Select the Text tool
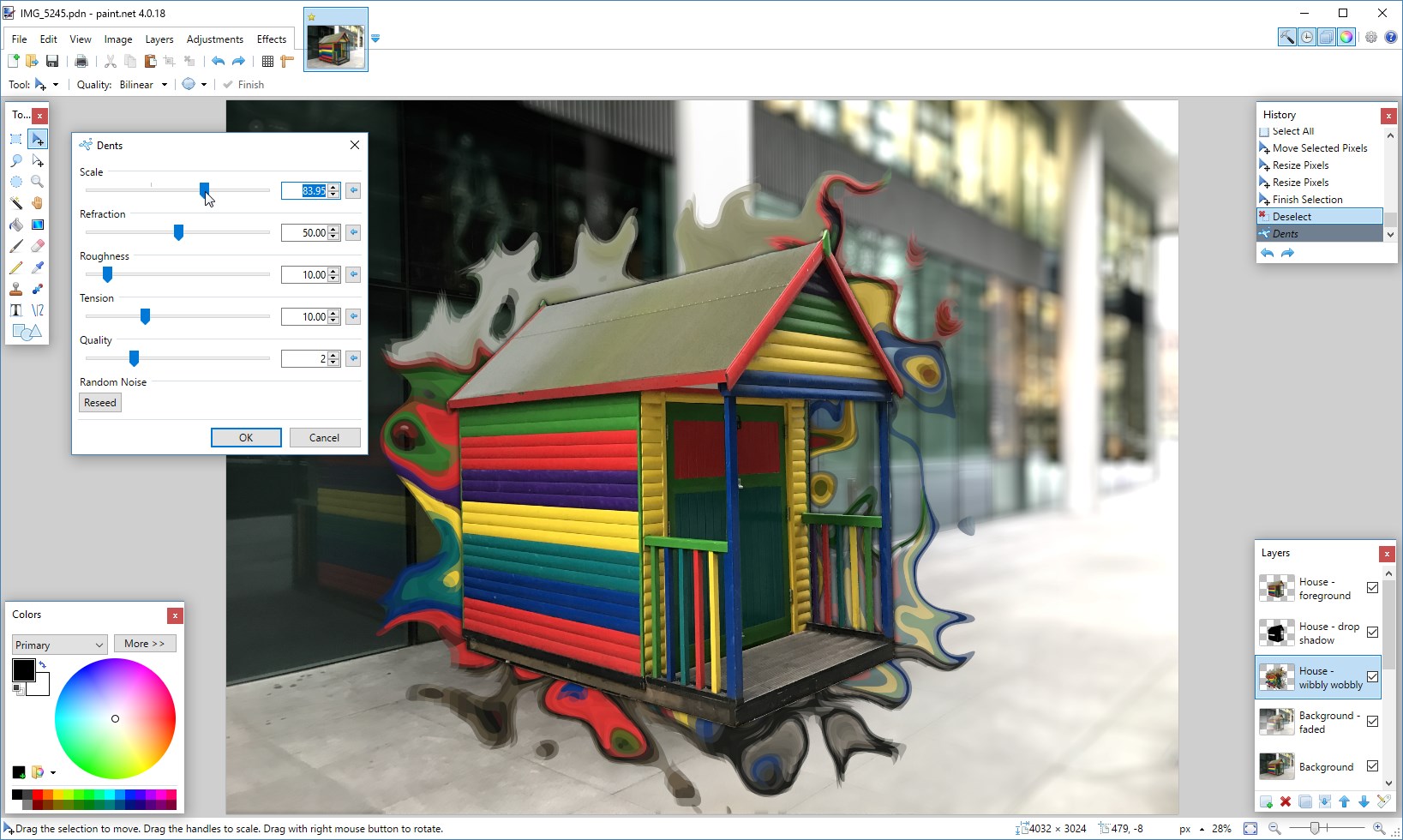 coord(15,309)
